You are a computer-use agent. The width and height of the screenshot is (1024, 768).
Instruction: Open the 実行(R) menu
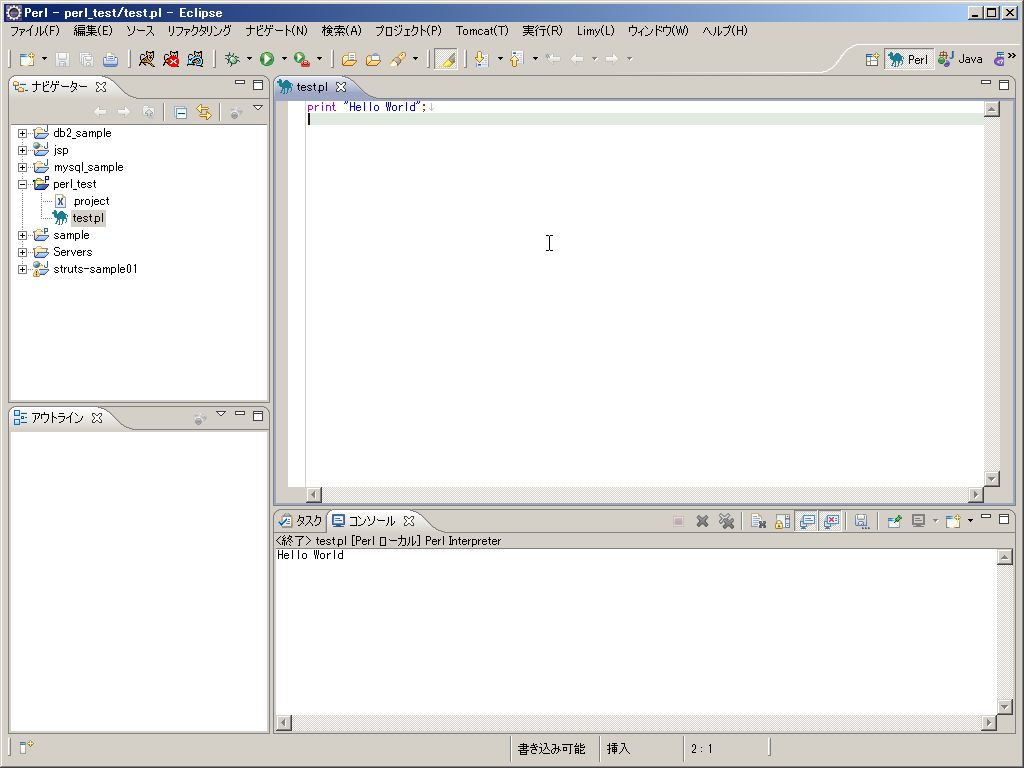(x=542, y=31)
